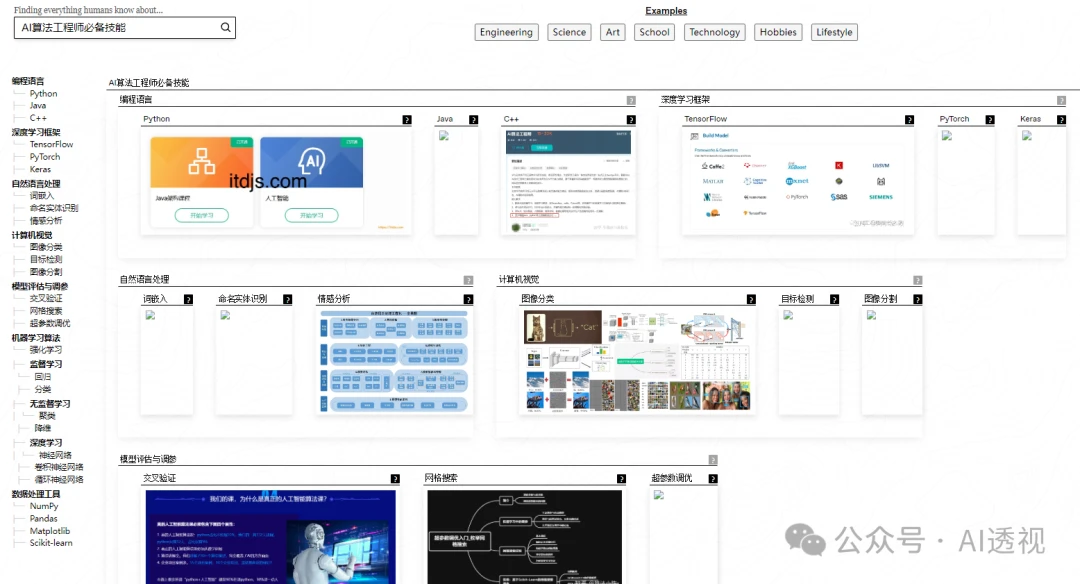Click the search input field
The image size is (1080, 584).
[125, 28]
